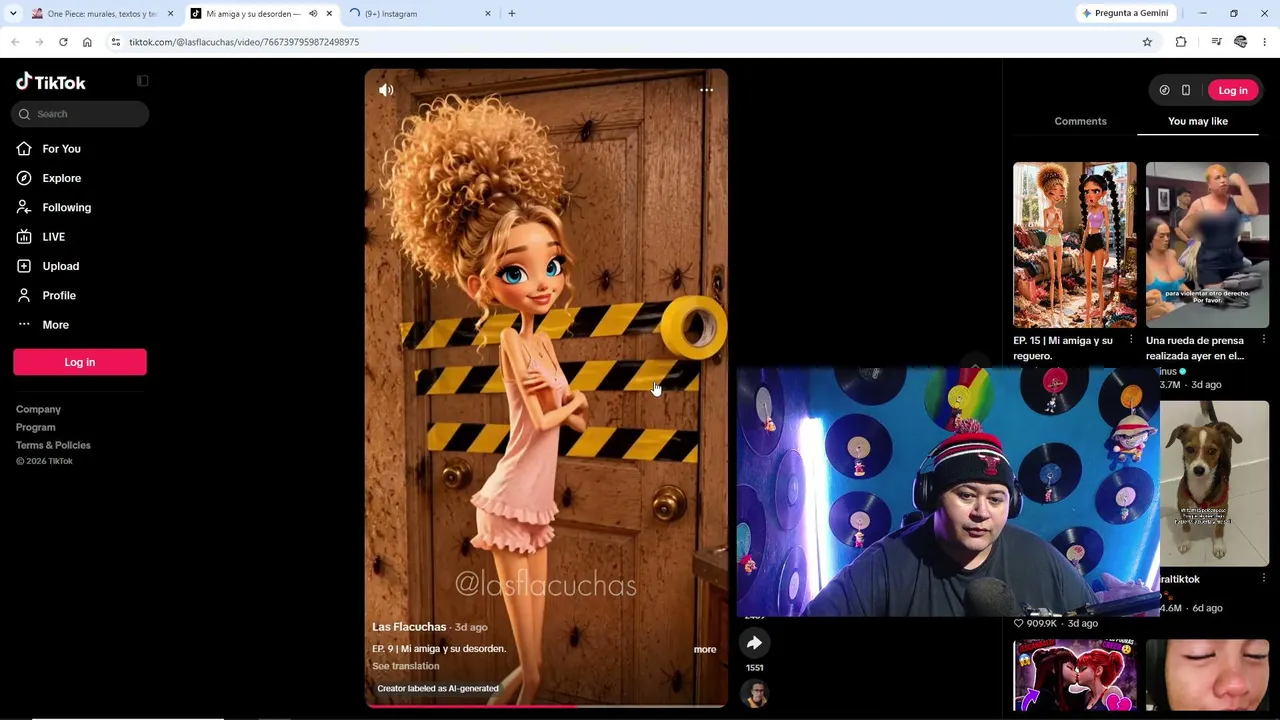Click See translation under the caption

click(x=406, y=666)
